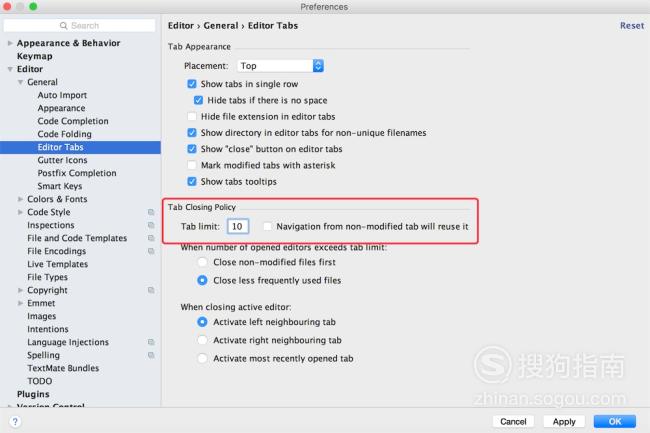This screenshot has width=650, height=433.
Task: Click the Apply button
Action: pos(564,421)
